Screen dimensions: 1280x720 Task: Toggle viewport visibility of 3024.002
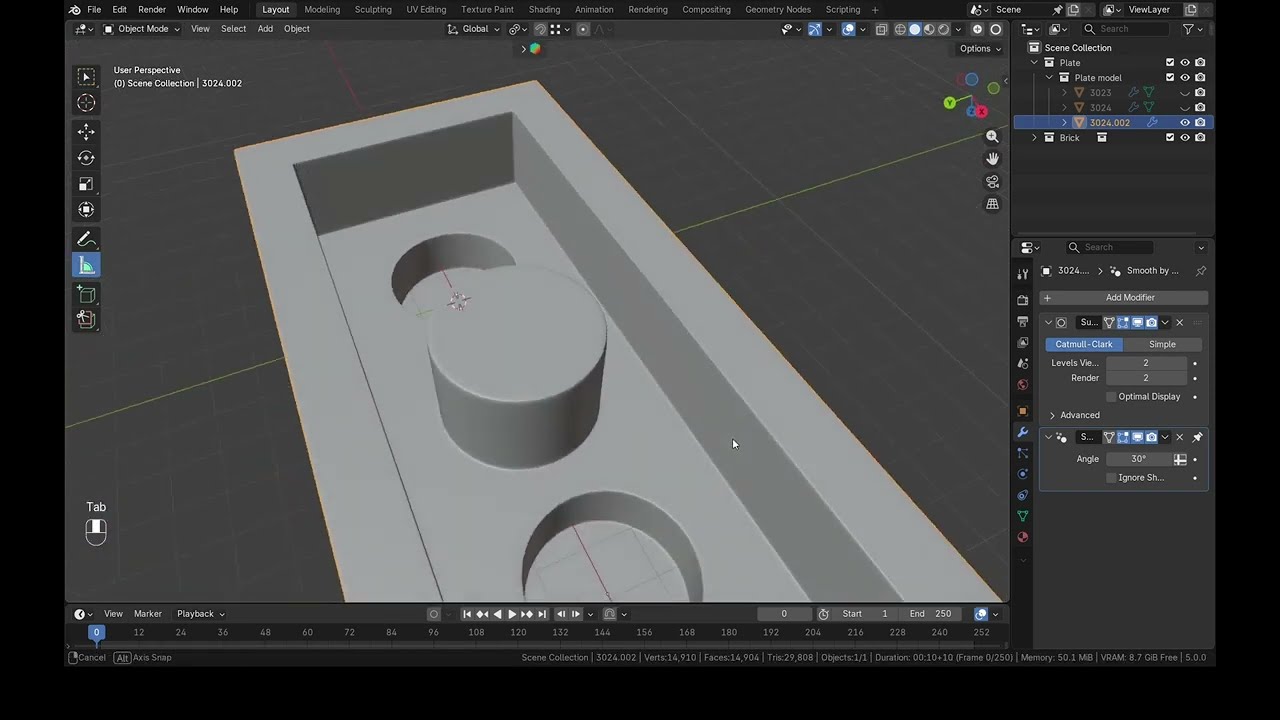click(1185, 122)
